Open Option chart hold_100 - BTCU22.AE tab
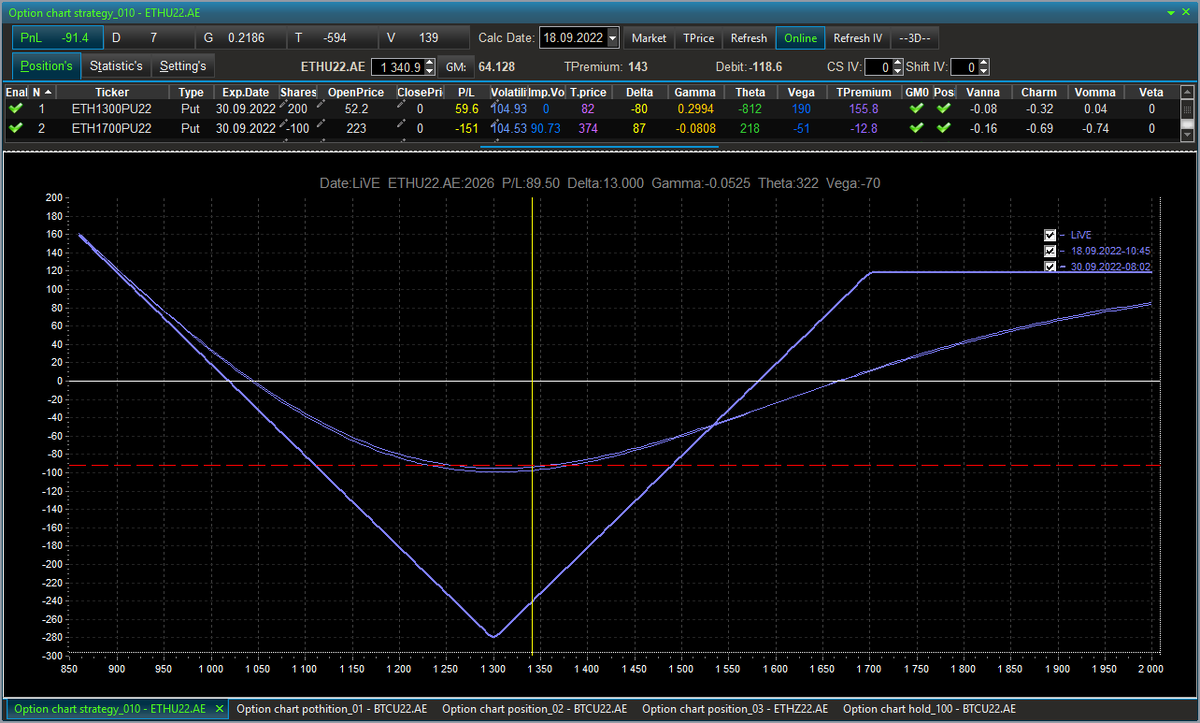The width and height of the screenshot is (1200, 723). [927, 708]
